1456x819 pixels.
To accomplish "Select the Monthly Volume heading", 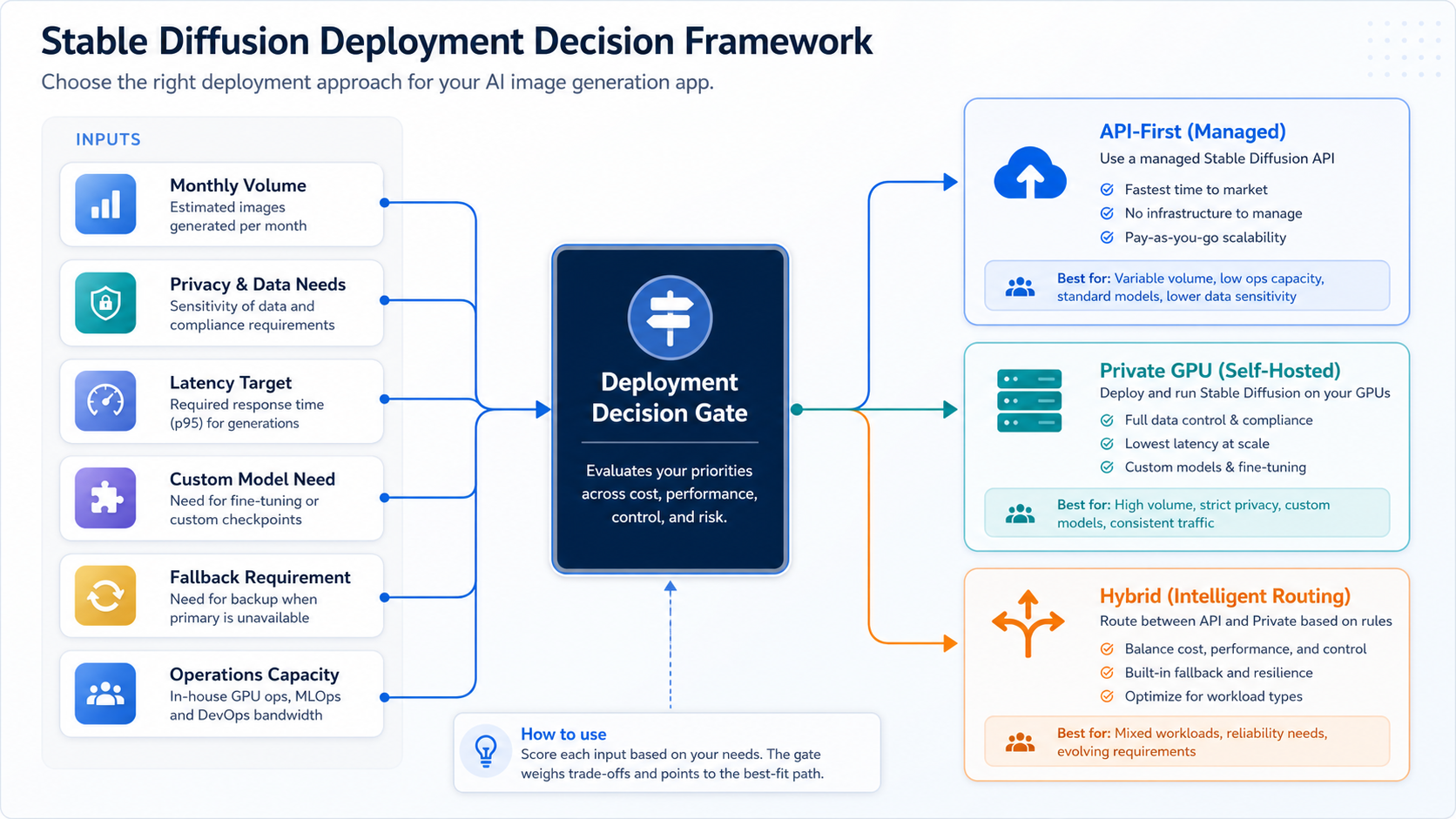I will click(x=238, y=185).
